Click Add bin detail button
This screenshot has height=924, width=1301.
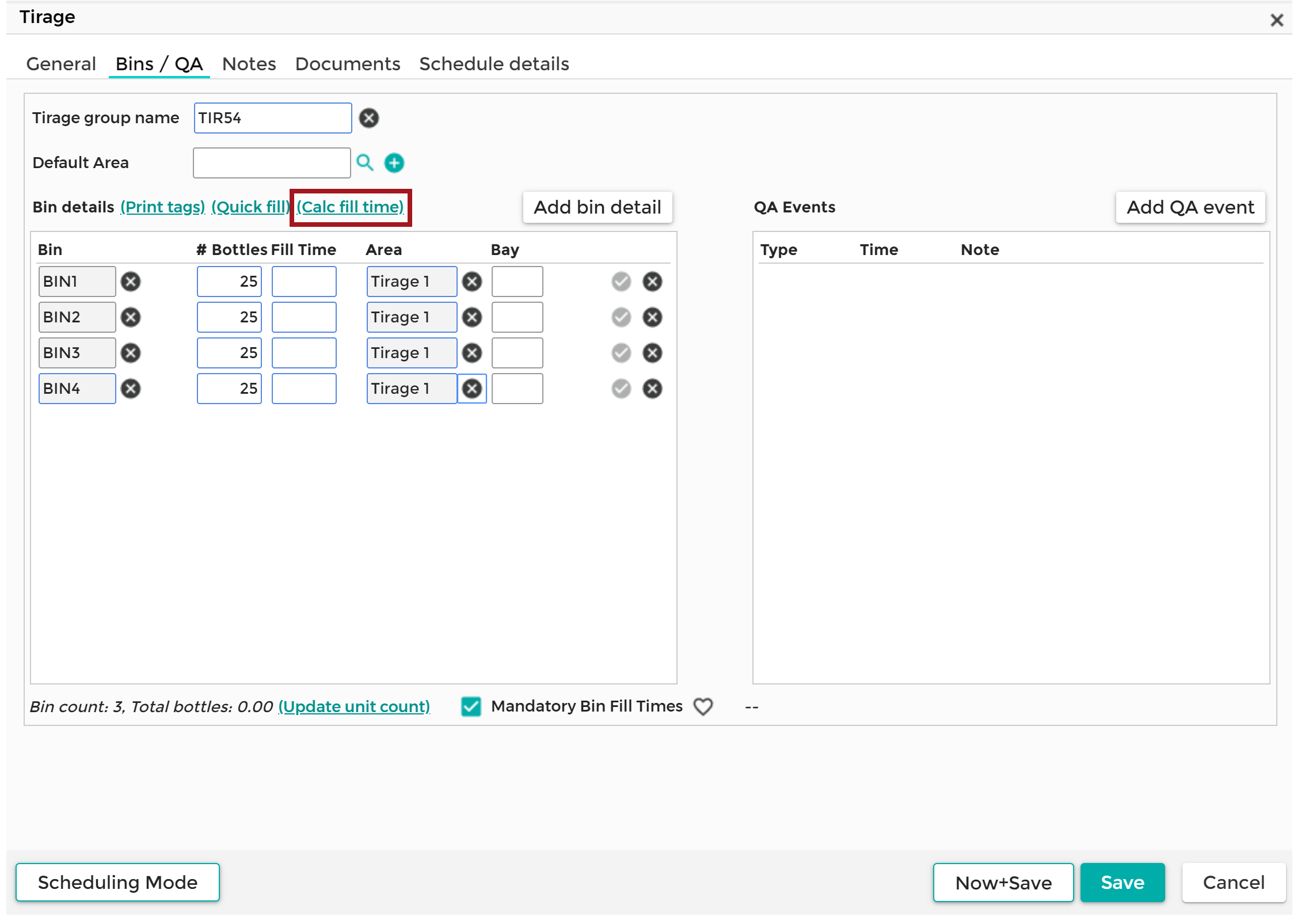click(x=598, y=207)
